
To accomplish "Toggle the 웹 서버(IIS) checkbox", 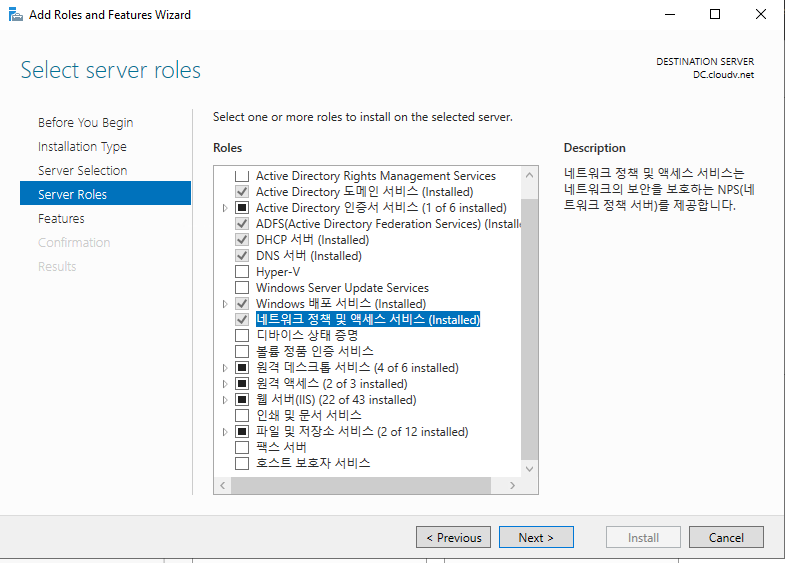I will 242,400.
